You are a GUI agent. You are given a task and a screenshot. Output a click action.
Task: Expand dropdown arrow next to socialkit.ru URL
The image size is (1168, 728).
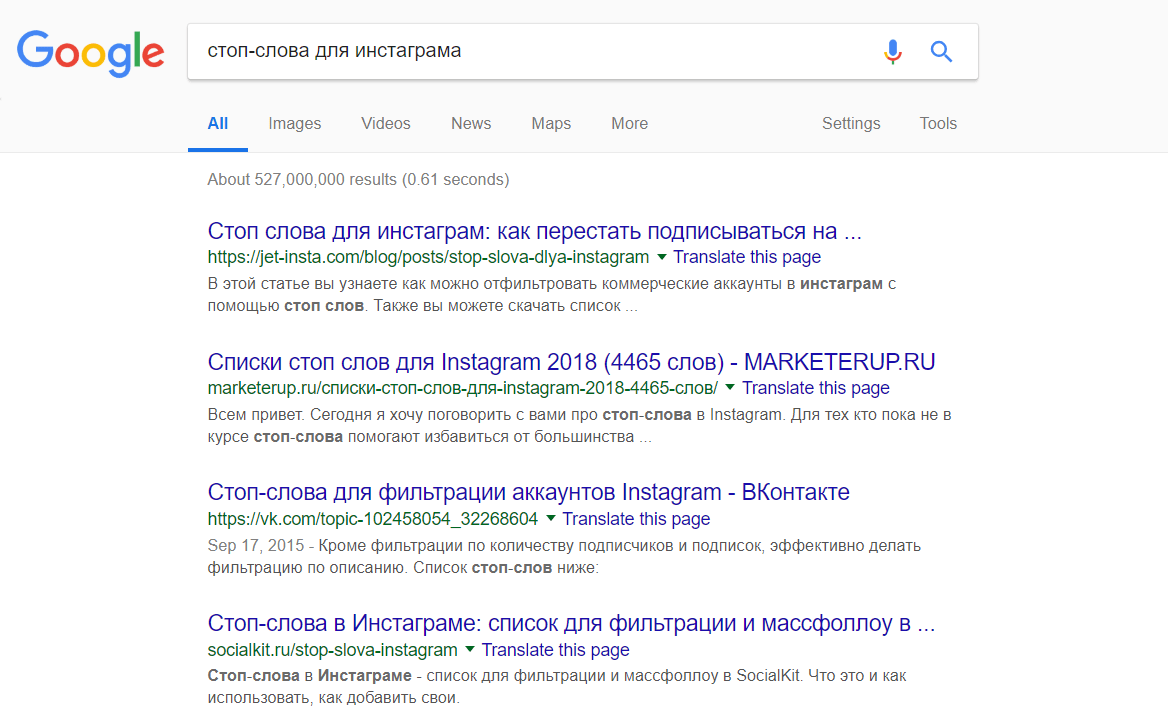470,650
